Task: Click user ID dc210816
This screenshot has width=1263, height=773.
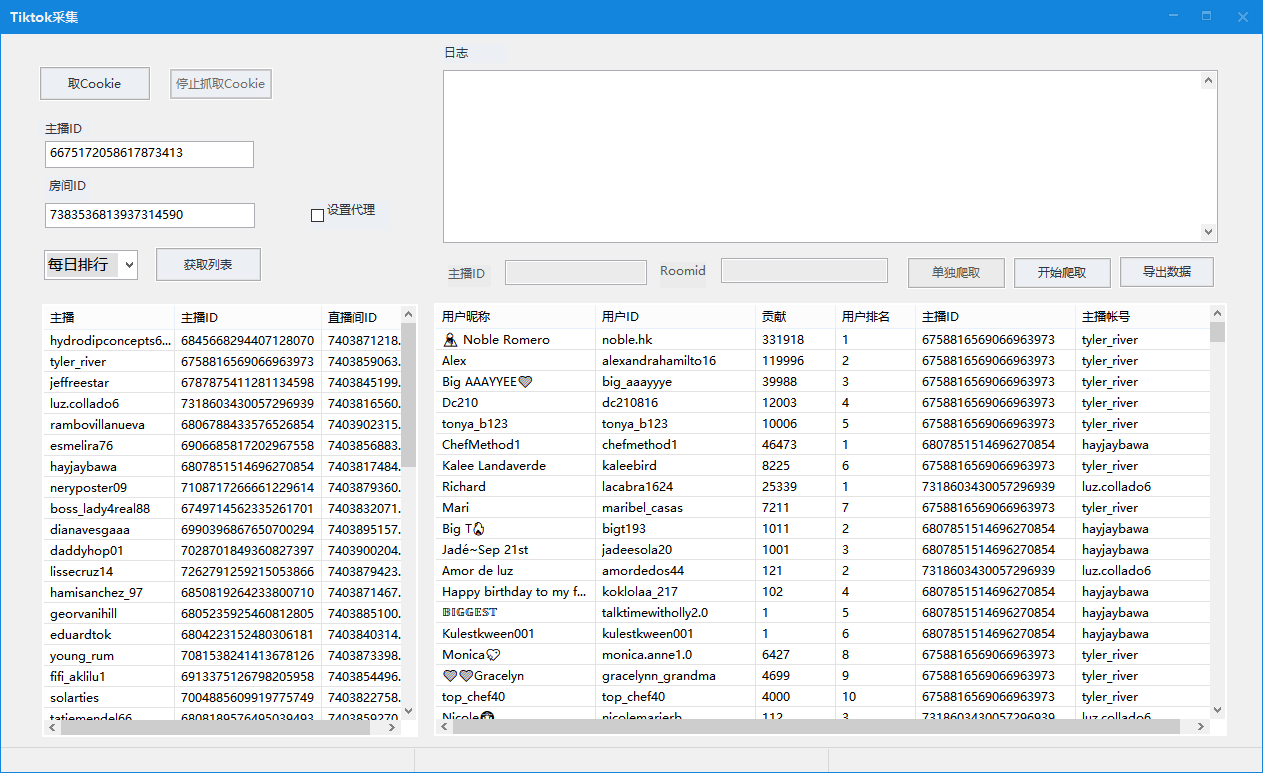Action: pos(630,403)
